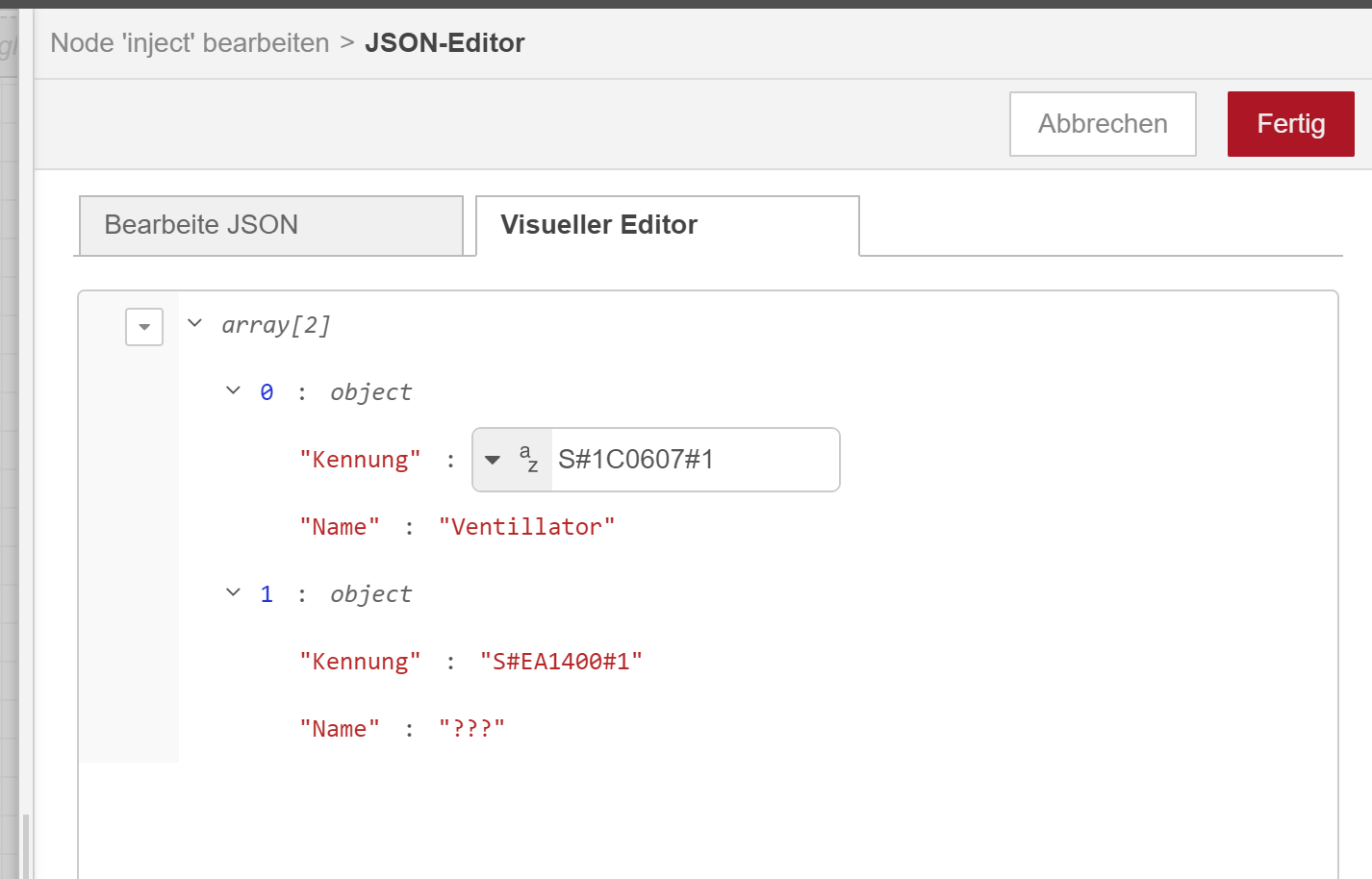Collapse object at index 0
Image resolution: width=1372 pixels, height=879 pixels.
click(x=233, y=390)
